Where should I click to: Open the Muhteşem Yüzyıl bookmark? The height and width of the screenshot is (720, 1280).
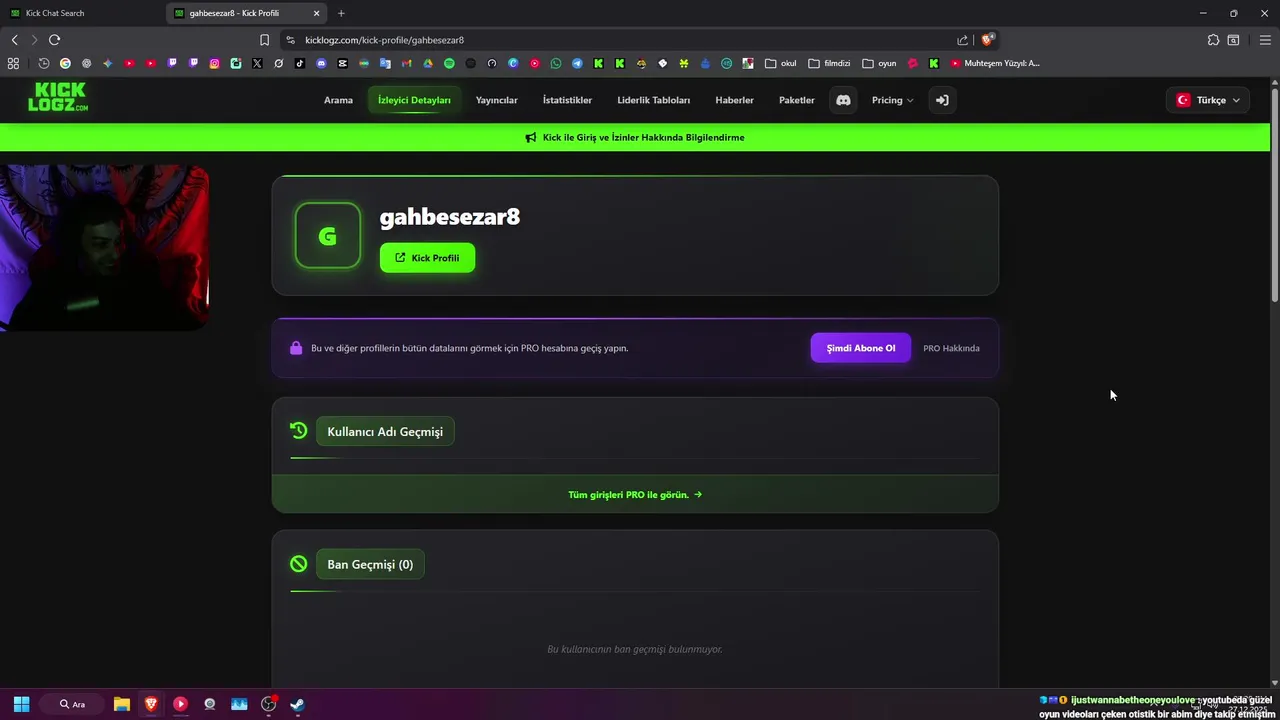pyautogui.click(x=995, y=63)
